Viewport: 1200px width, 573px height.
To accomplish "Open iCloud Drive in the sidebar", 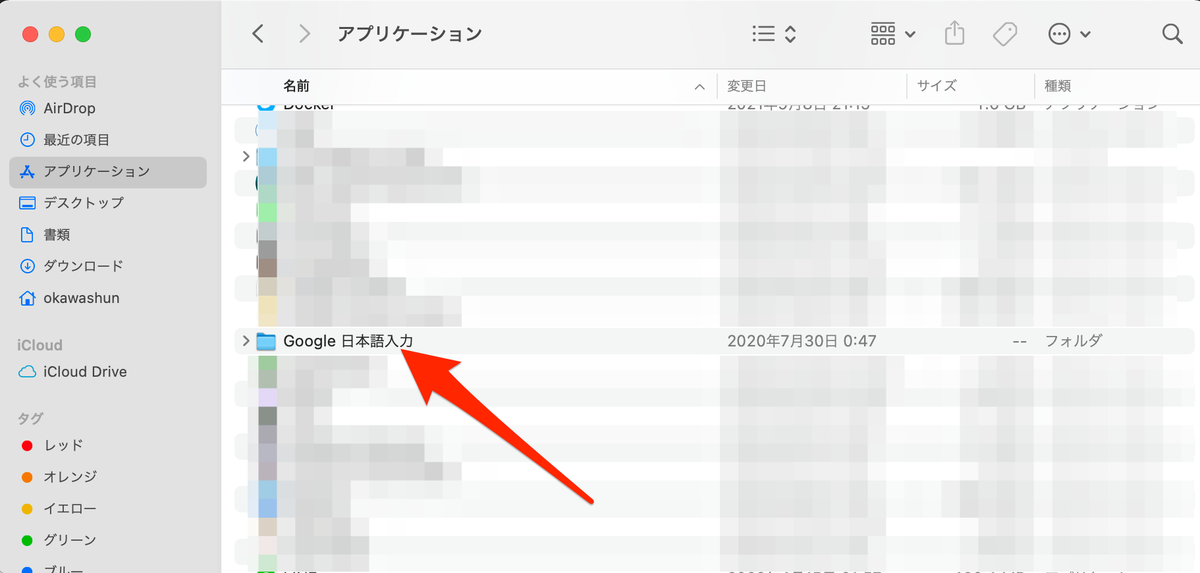I will pyautogui.click(x=108, y=372).
